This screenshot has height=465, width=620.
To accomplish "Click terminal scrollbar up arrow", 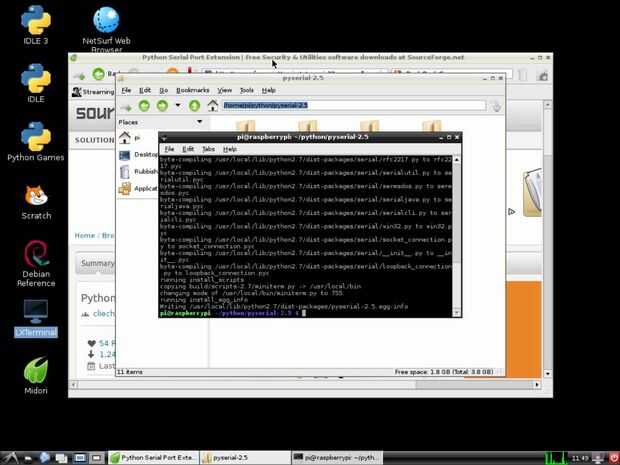I will pos(457,159).
